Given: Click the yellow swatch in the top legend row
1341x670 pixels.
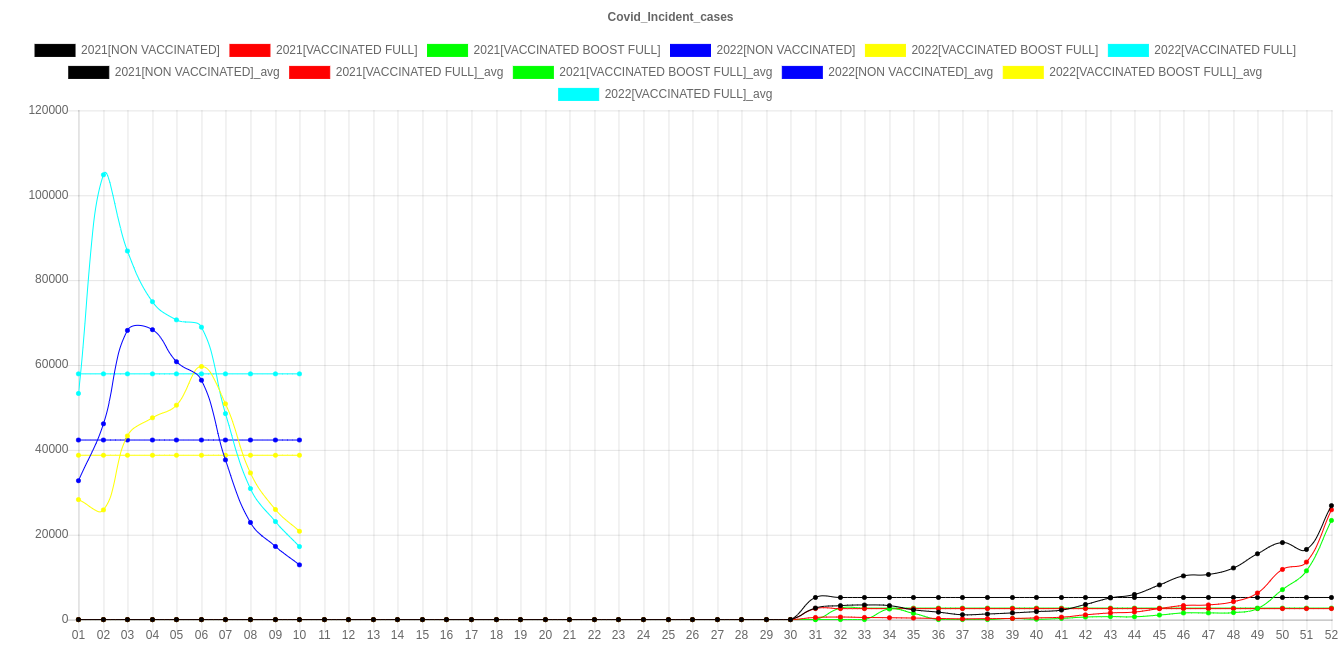Looking at the screenshot, I should click(x=884, y=50).
